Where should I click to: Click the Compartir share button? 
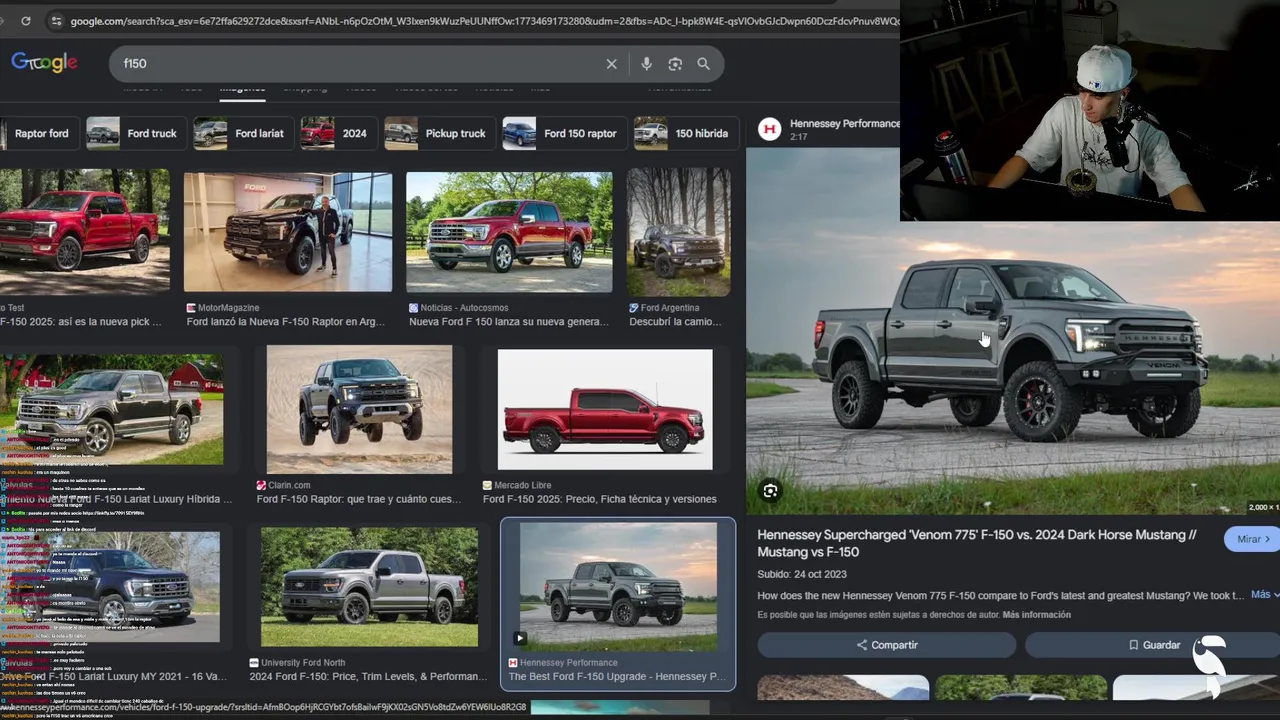(886, 645)
